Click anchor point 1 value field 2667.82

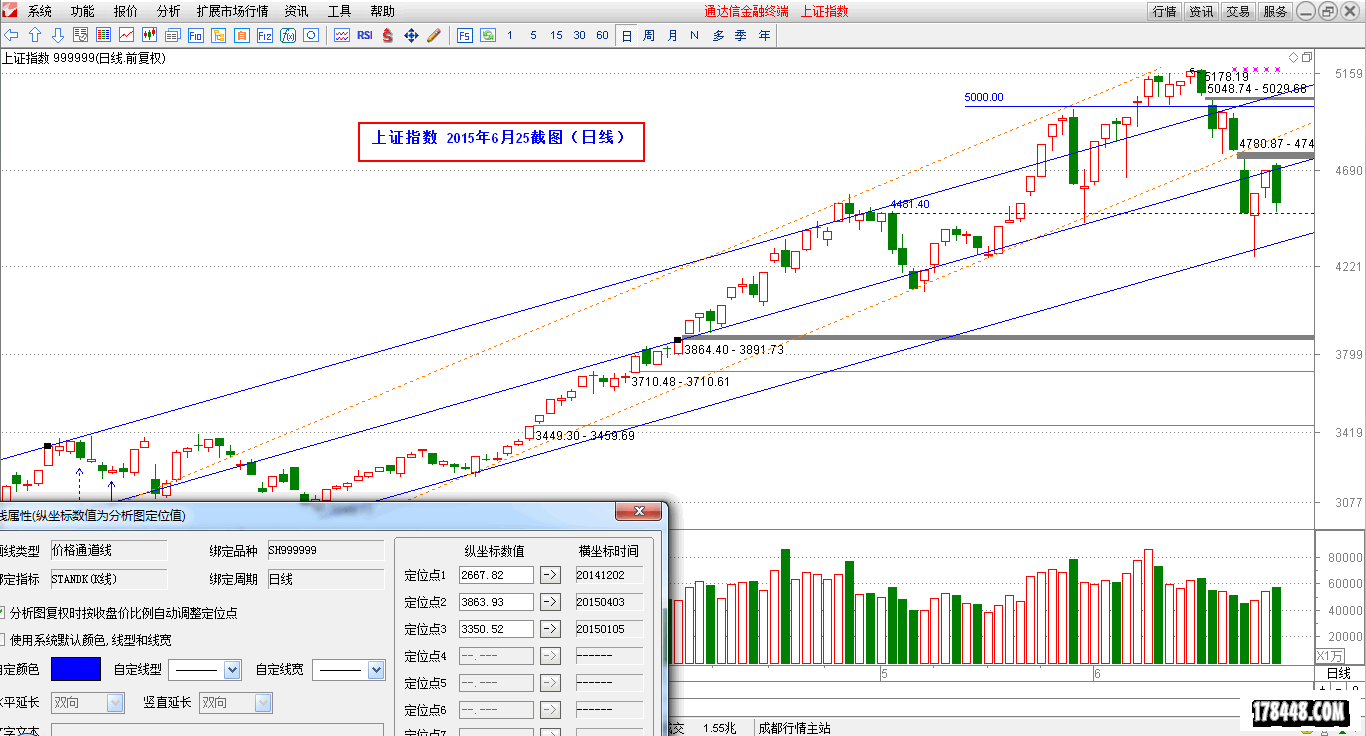pyautogui.click(x=496, y=575)
